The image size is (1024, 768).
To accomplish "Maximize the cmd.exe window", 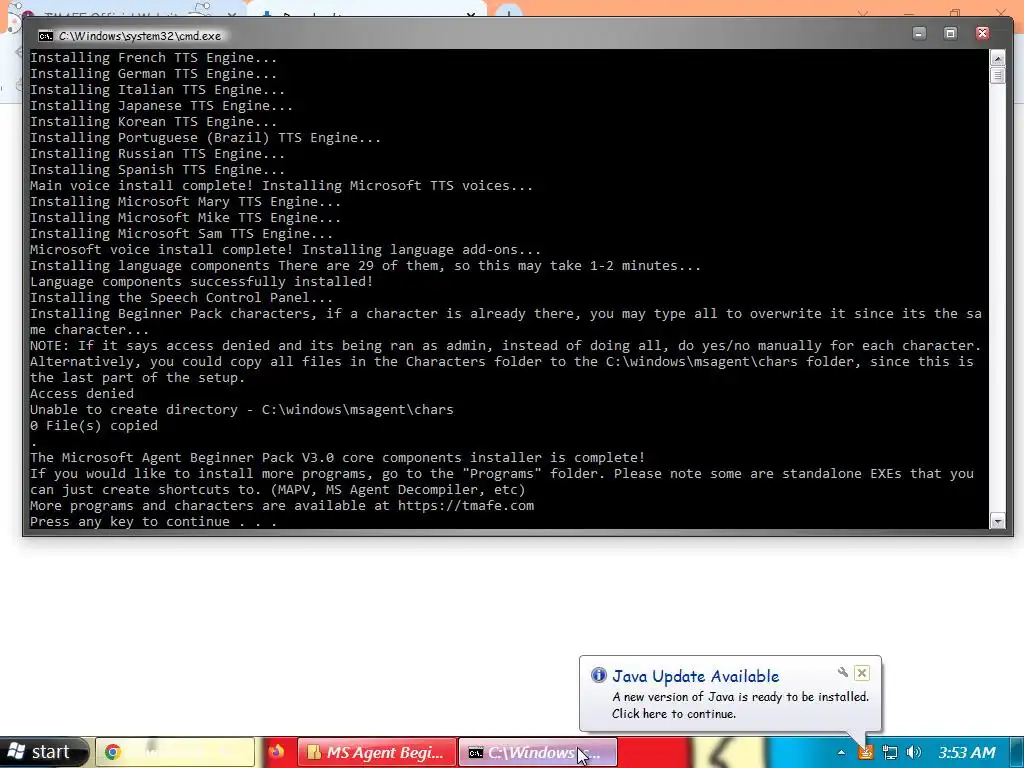I will [x=951, y=33].
